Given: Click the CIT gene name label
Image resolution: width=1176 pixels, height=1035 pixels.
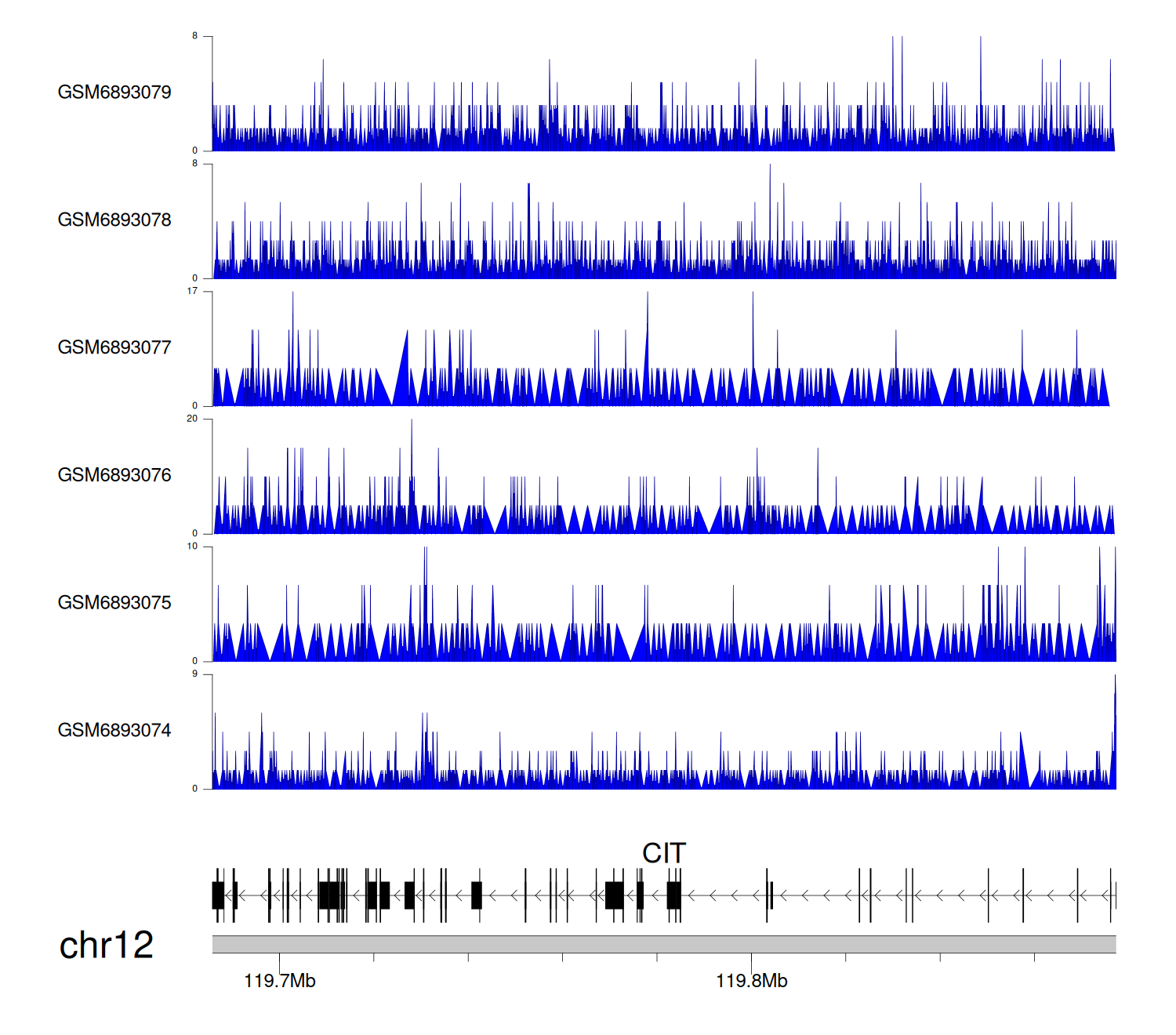Looking at the screenshot, I should pos(663,853).
